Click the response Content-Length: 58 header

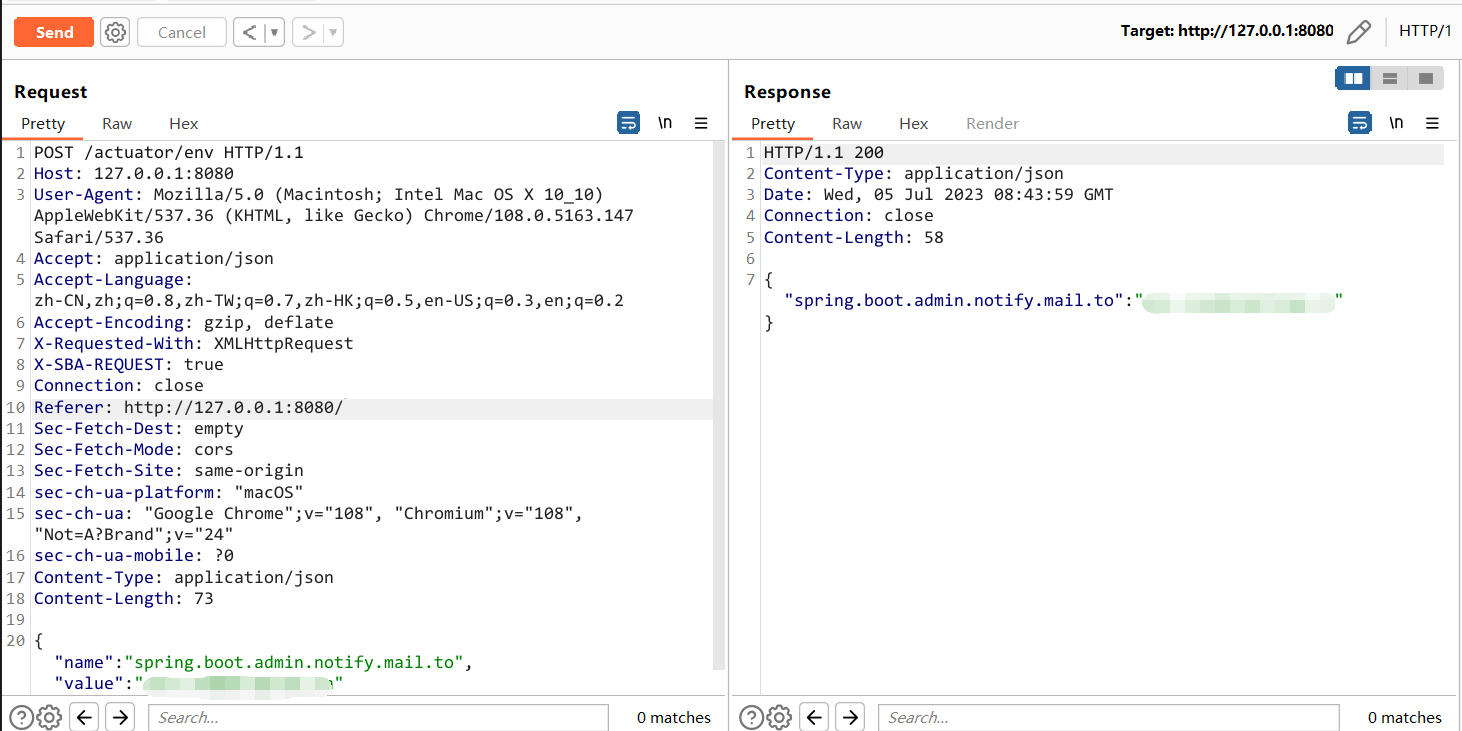854,237
